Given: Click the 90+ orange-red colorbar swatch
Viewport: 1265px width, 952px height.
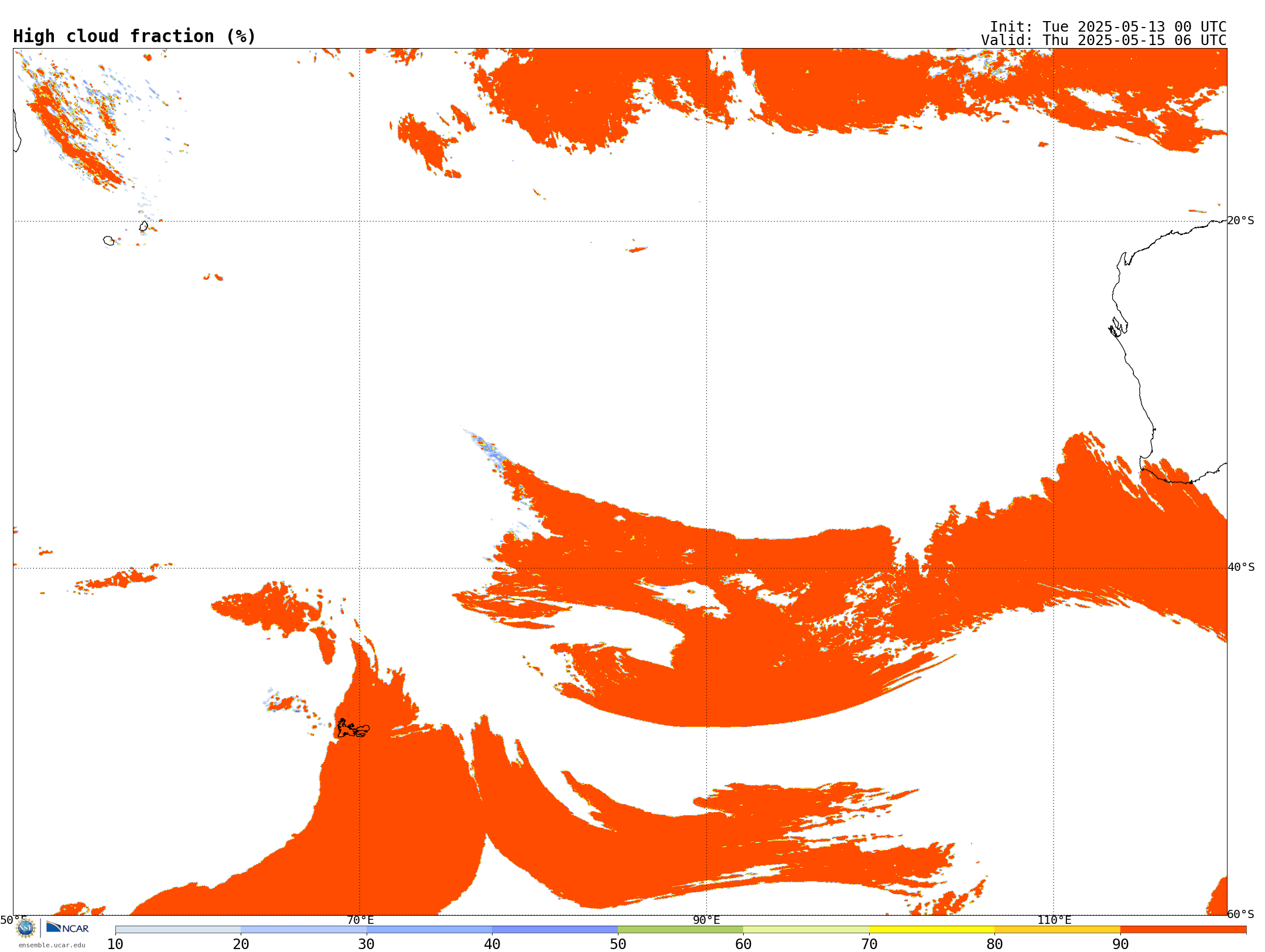Looking at the screenshot, I should pyautogui.click(x=1183, y=930).
